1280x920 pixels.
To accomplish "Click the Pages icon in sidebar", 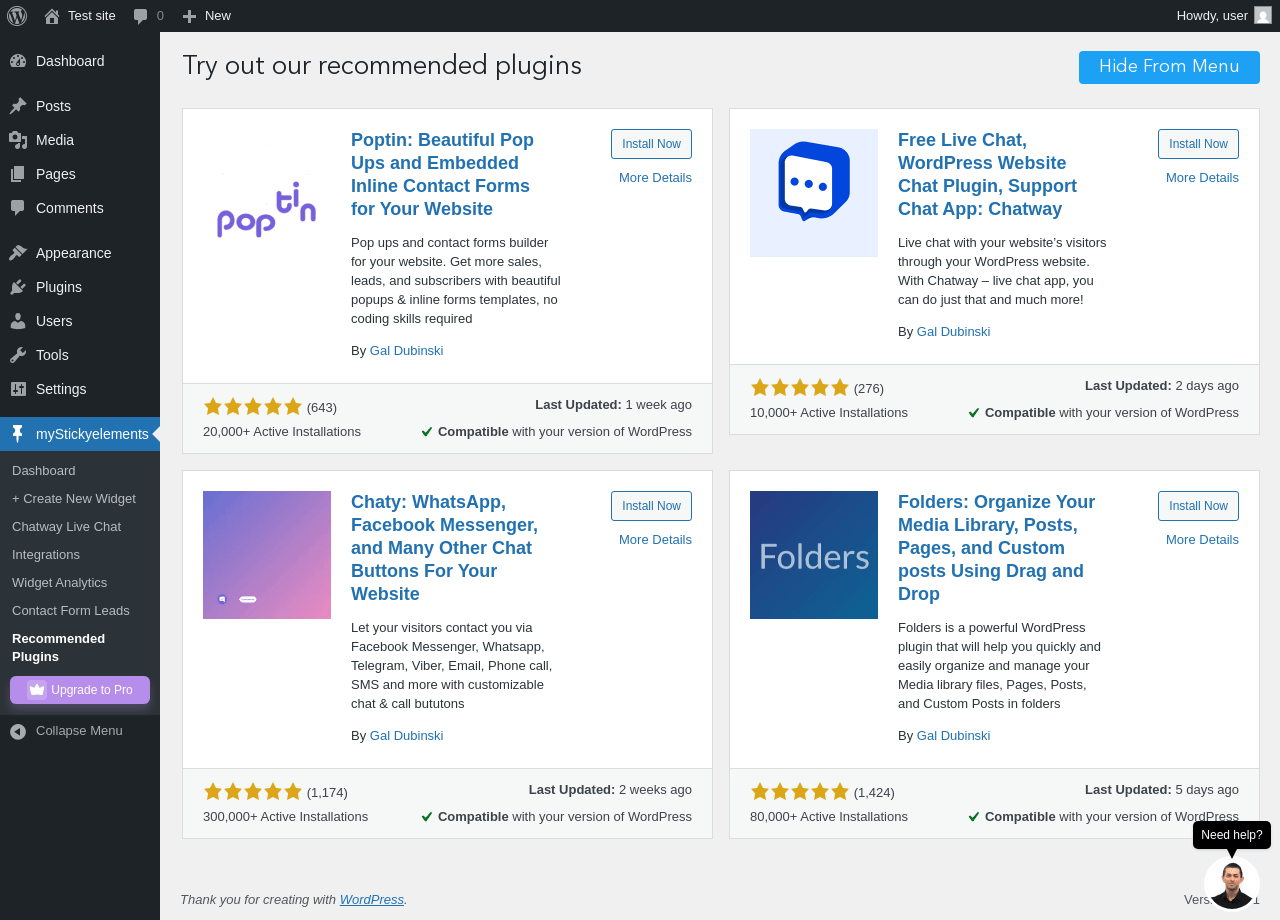I will click(18, 174).
